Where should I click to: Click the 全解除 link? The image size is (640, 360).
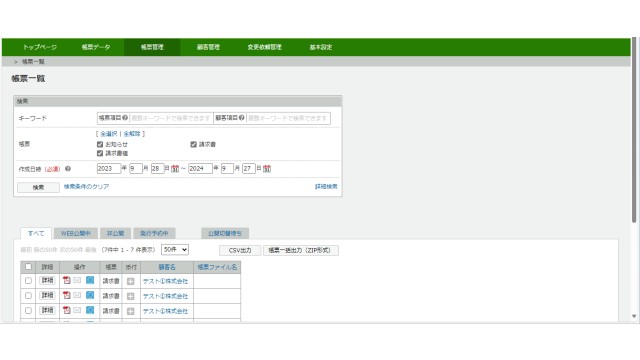click(x=132, y=134)
